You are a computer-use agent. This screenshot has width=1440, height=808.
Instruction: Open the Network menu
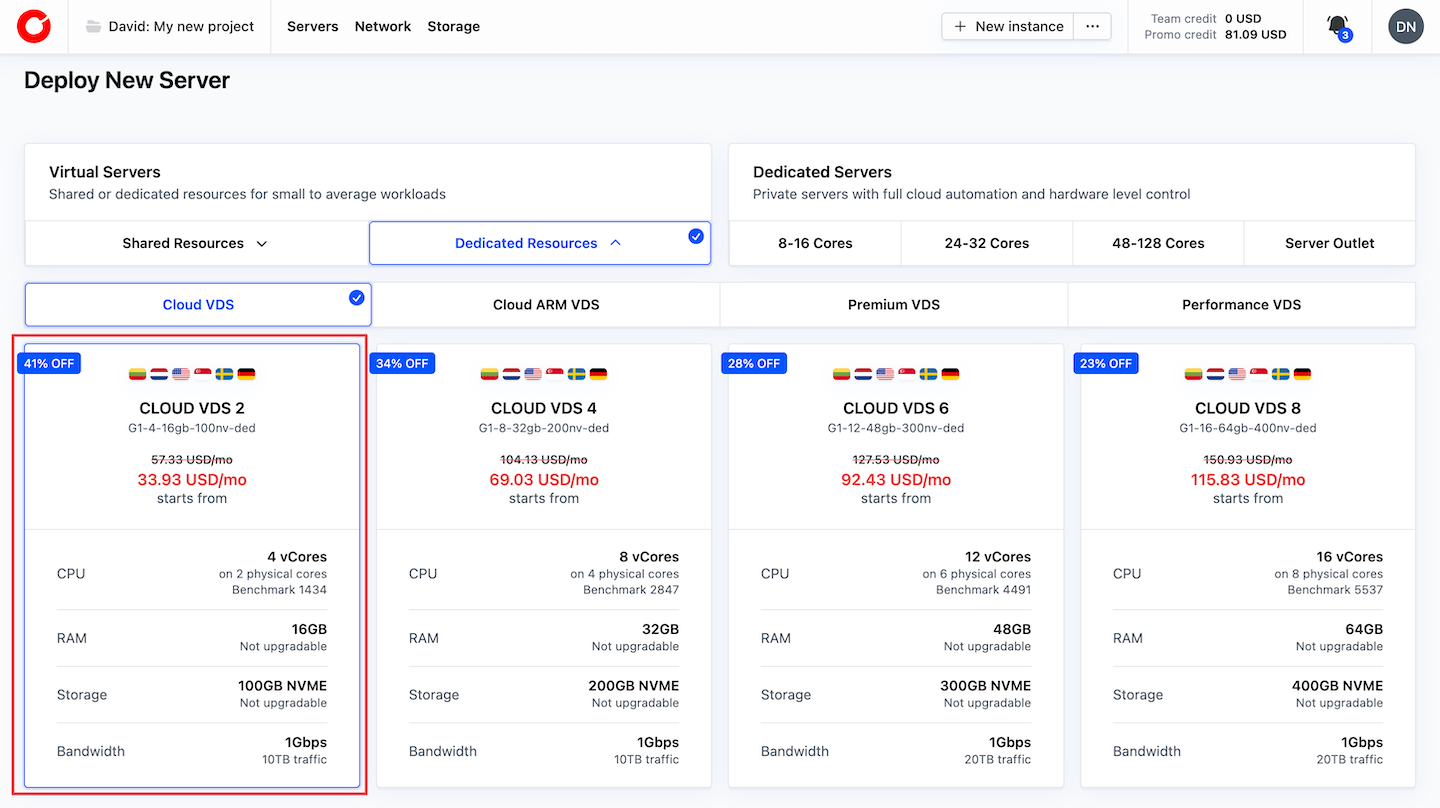point(383,27)
